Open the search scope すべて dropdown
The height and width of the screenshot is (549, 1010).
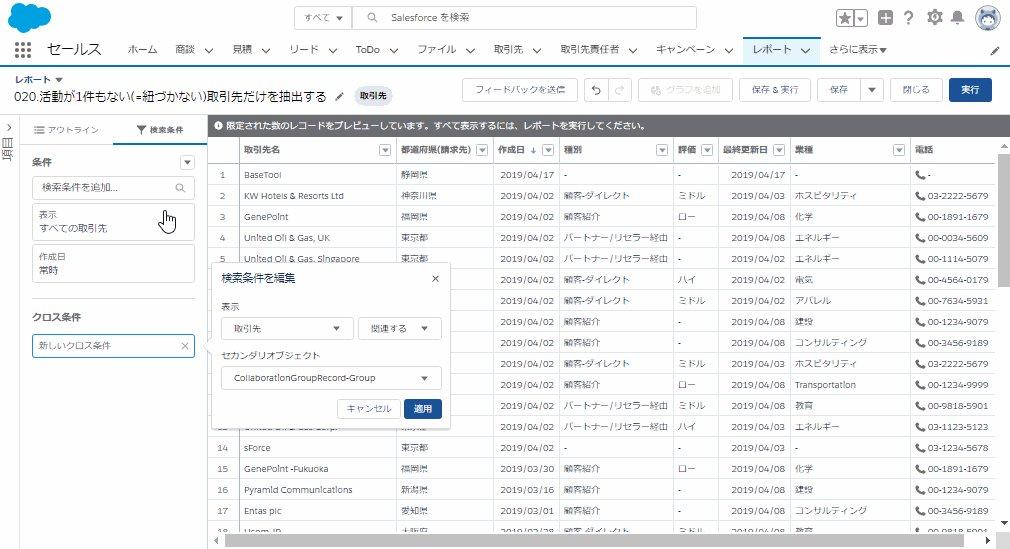(x=323, y=18)
